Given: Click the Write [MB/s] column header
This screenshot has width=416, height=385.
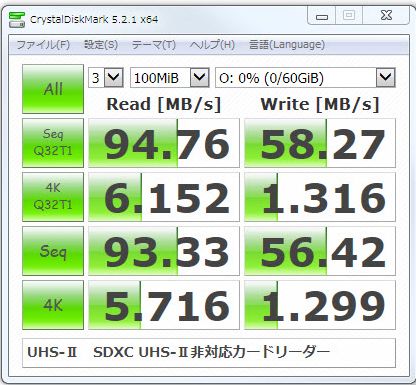Looking at the screenshot, I should tap(320, 104).
